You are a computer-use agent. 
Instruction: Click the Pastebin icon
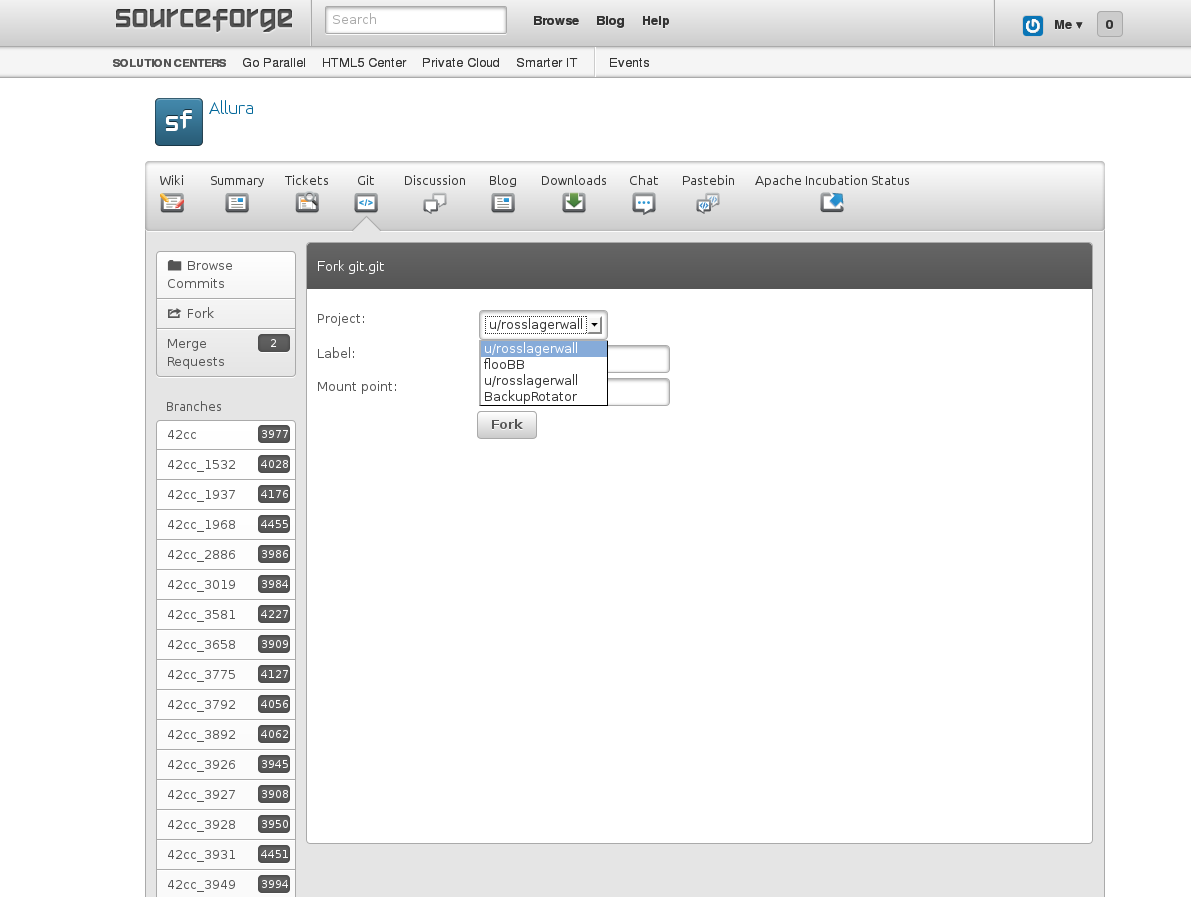pyautogui.click(x=708, y=203)
